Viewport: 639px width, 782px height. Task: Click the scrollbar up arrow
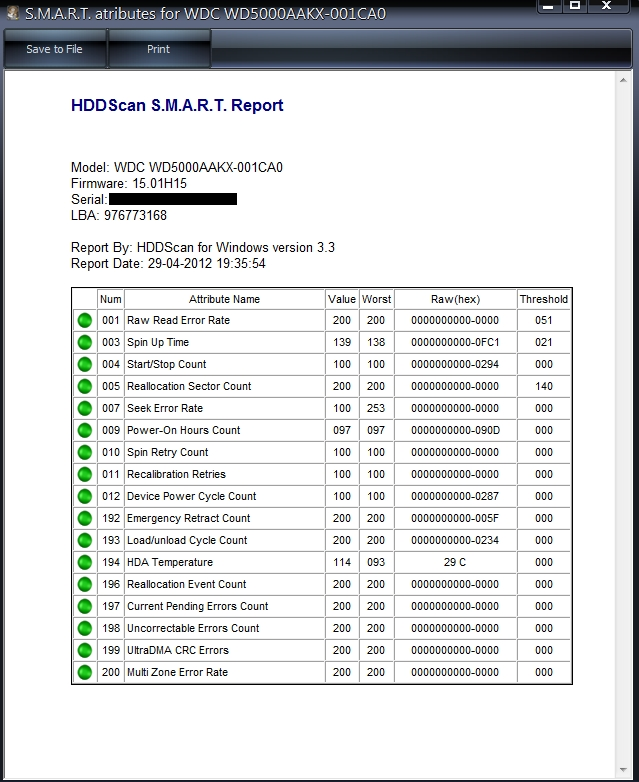(623, 80)
